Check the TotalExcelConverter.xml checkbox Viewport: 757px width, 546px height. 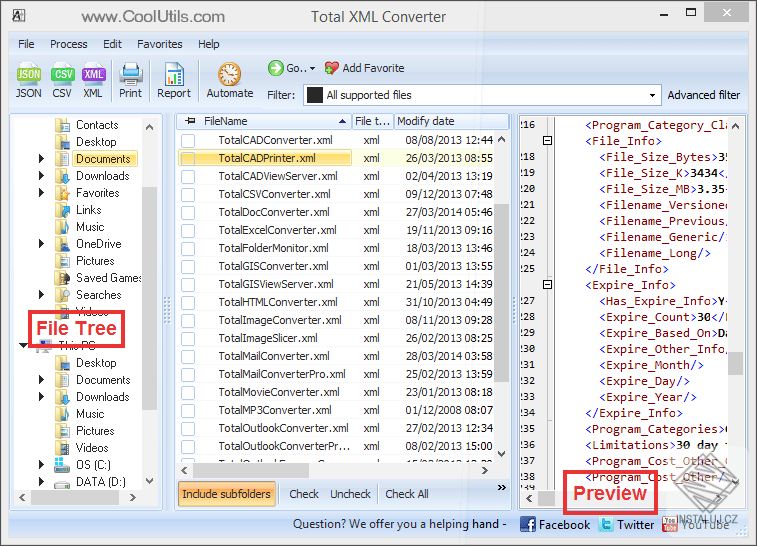pyautogui.click(x=188, y=230)
